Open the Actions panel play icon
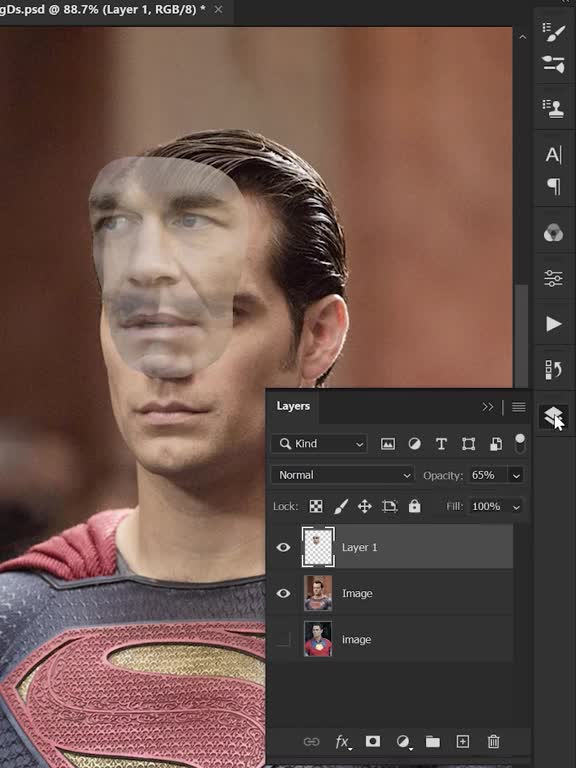The width and height of the screenshot is (576, 768). [554, 323]
